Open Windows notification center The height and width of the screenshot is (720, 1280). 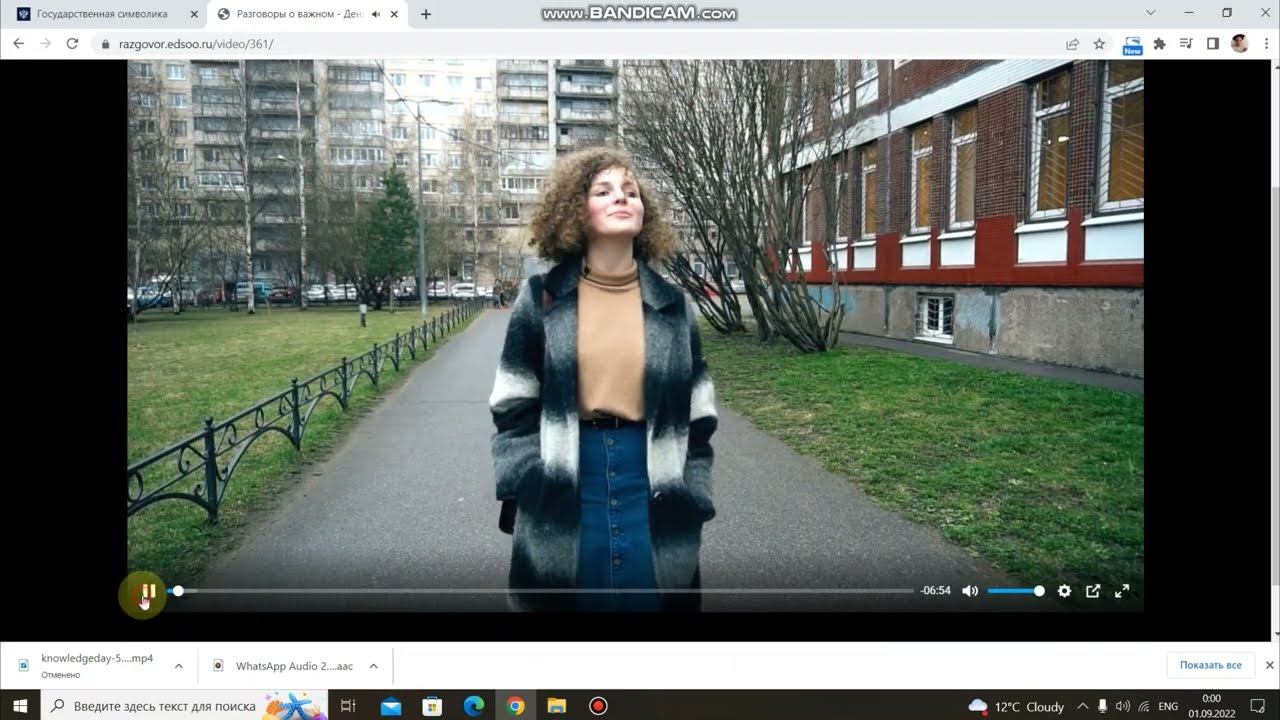pyautogui.click(x=1258, y=706)
